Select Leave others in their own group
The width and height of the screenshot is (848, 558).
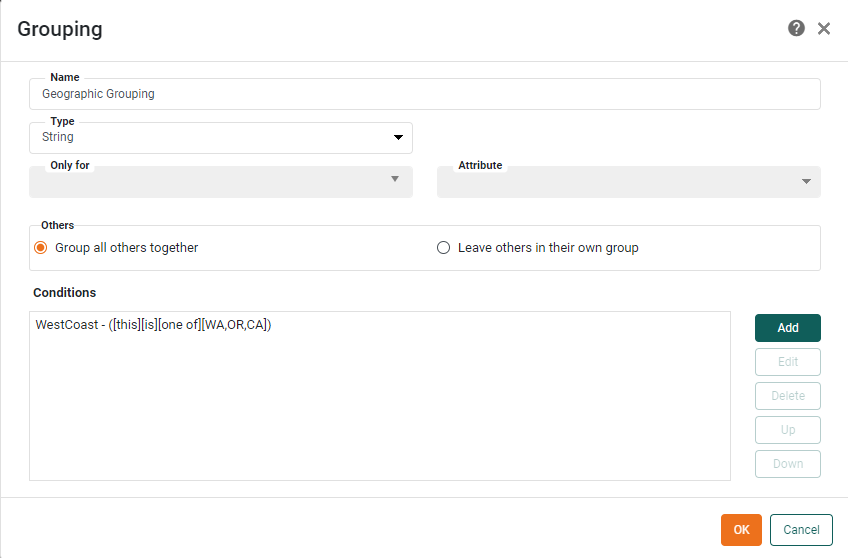(x=444, y=248)
